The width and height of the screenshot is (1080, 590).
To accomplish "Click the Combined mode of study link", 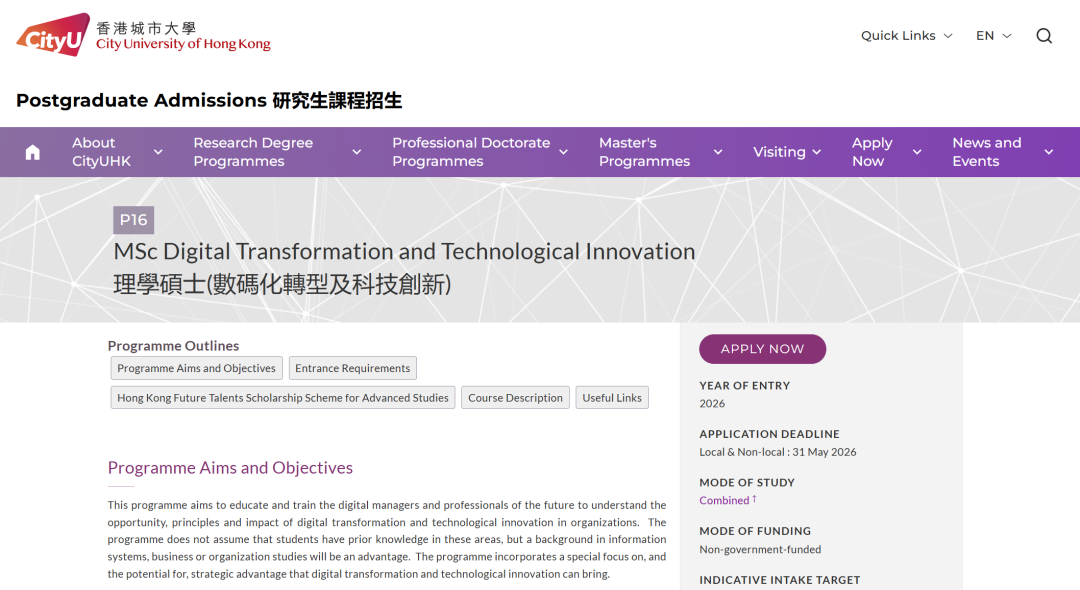I will [724, 500].
